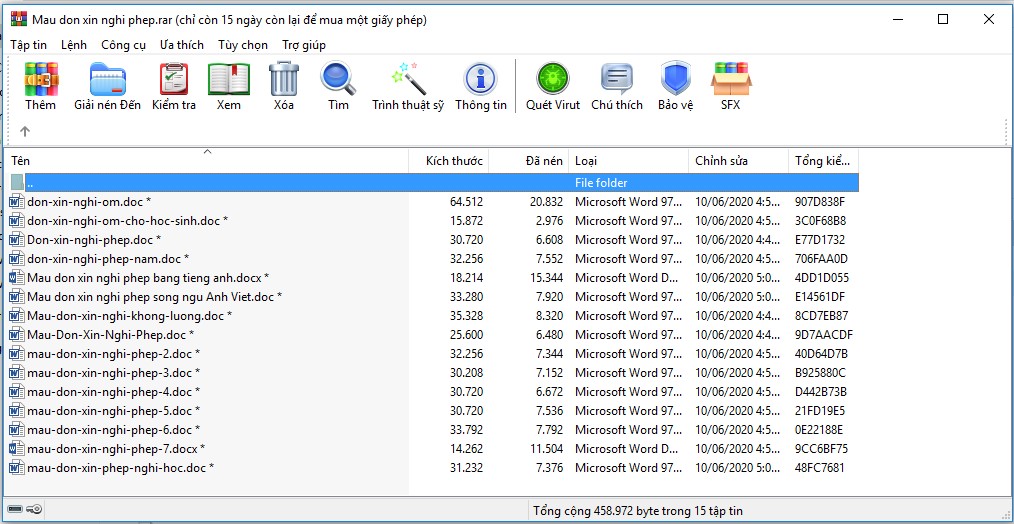1014x524 pixels.
Task: Go up one level arrow
Action: [25, 131]
